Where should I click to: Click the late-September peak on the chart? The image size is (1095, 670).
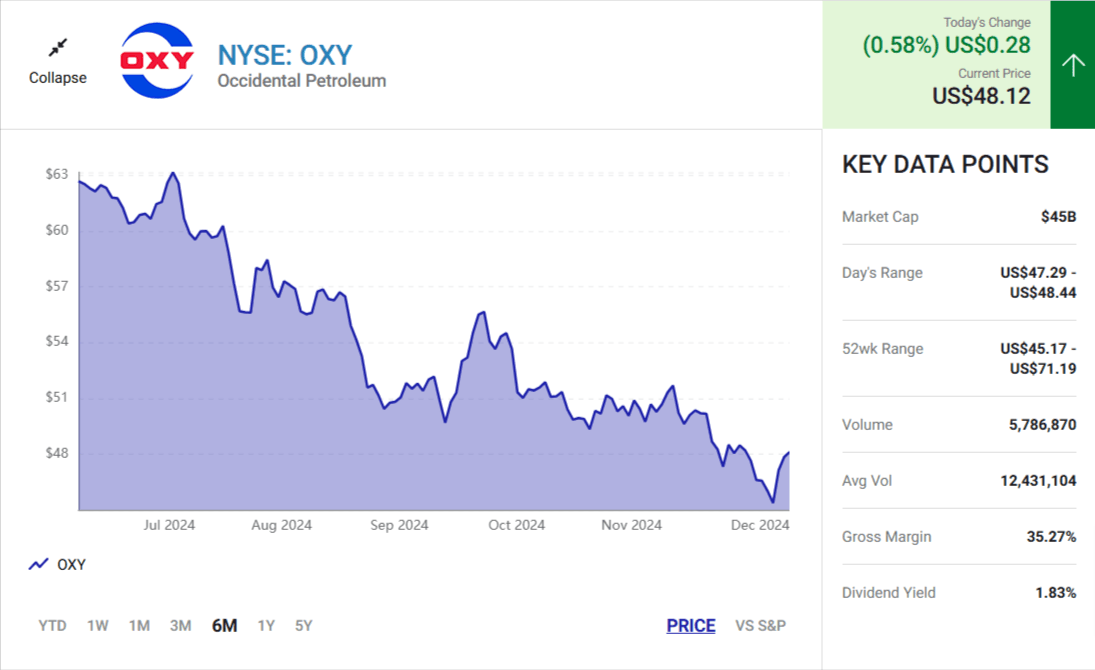point(483,313)
